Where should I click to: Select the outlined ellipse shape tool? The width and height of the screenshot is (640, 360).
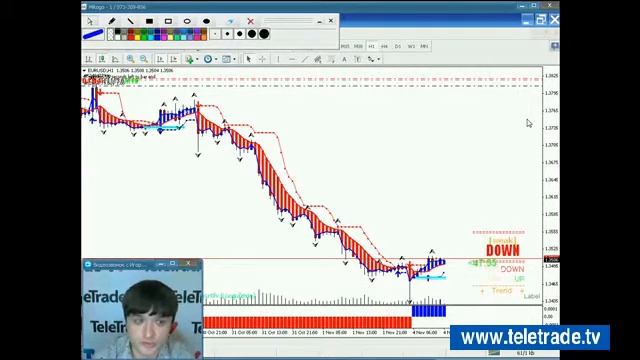click(187, 21)
